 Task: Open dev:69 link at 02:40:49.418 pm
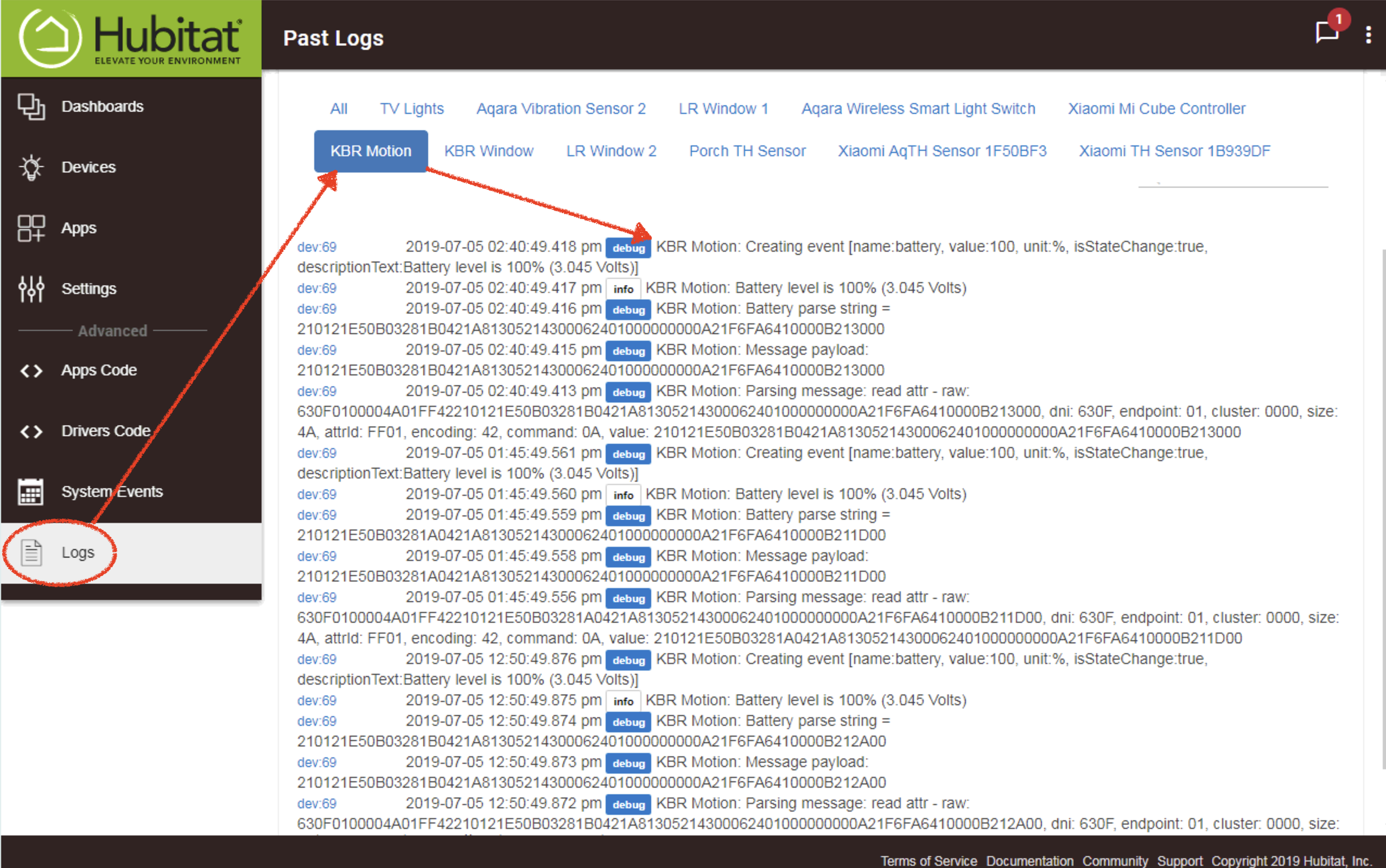[x=317, y=247]
